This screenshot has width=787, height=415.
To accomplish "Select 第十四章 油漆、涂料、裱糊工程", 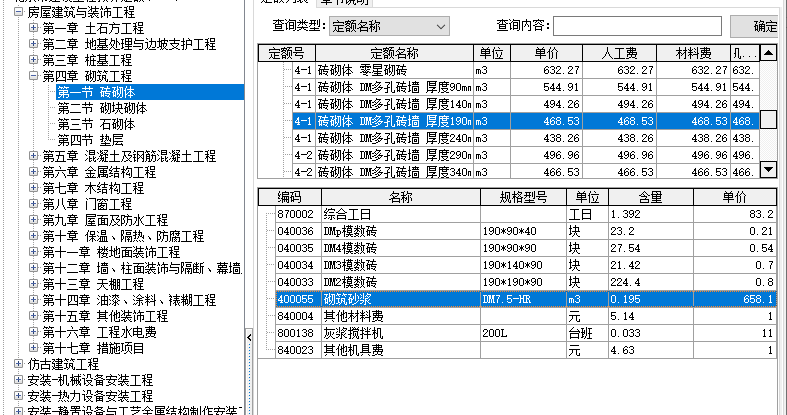I will coord(129,300).
